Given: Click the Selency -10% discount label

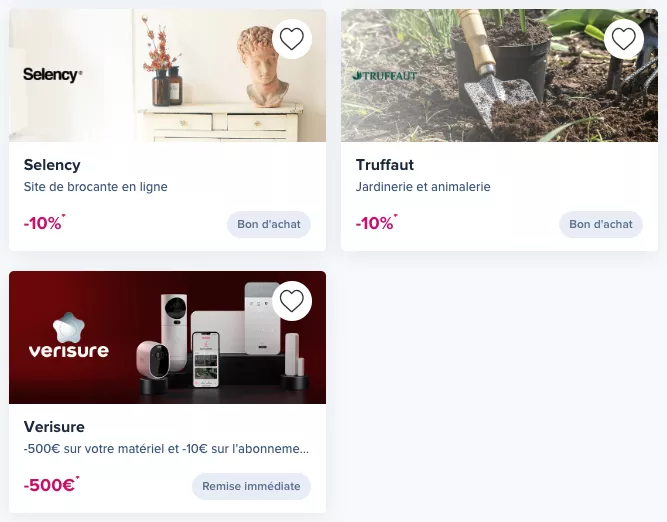Looking at the screenshot, I should coord(44,222).
